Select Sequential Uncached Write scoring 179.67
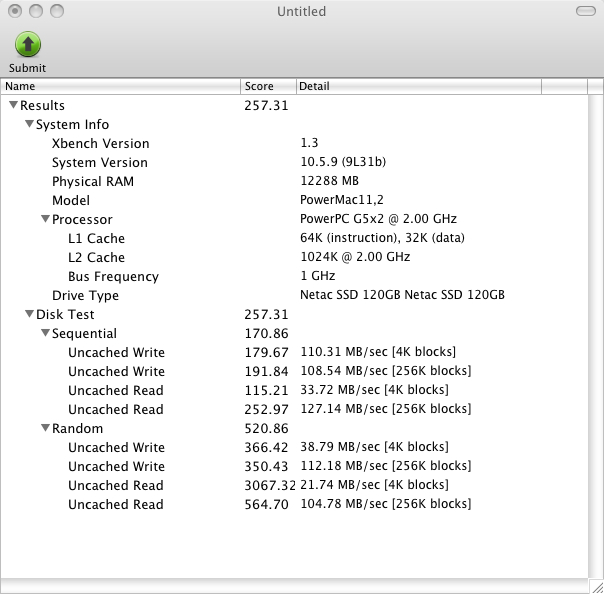This screenshot has width=604, height=594. pos(294,352)
